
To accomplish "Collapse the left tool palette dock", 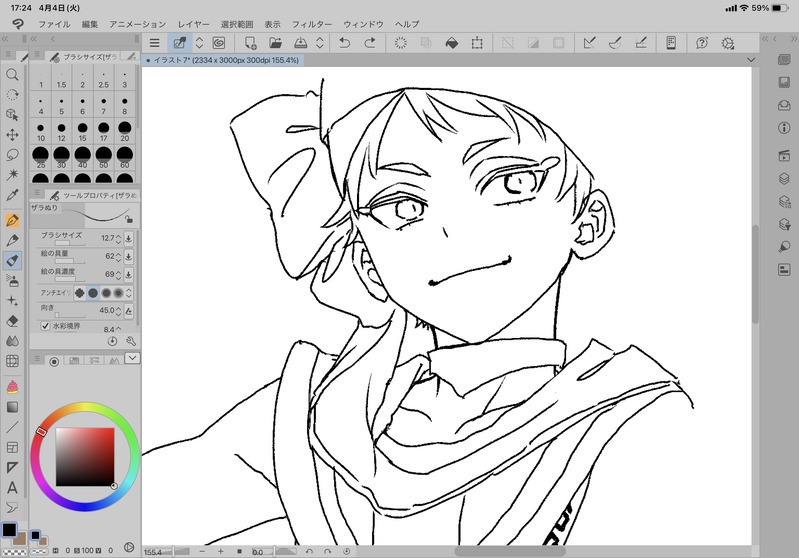I will pyautogui.click(x=5, y=39).
